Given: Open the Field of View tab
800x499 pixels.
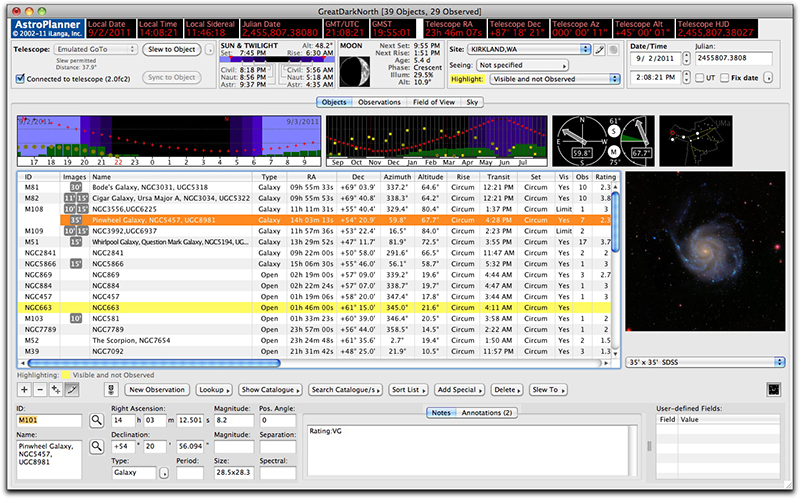Looking at the screenshot, I should [436, 102].
